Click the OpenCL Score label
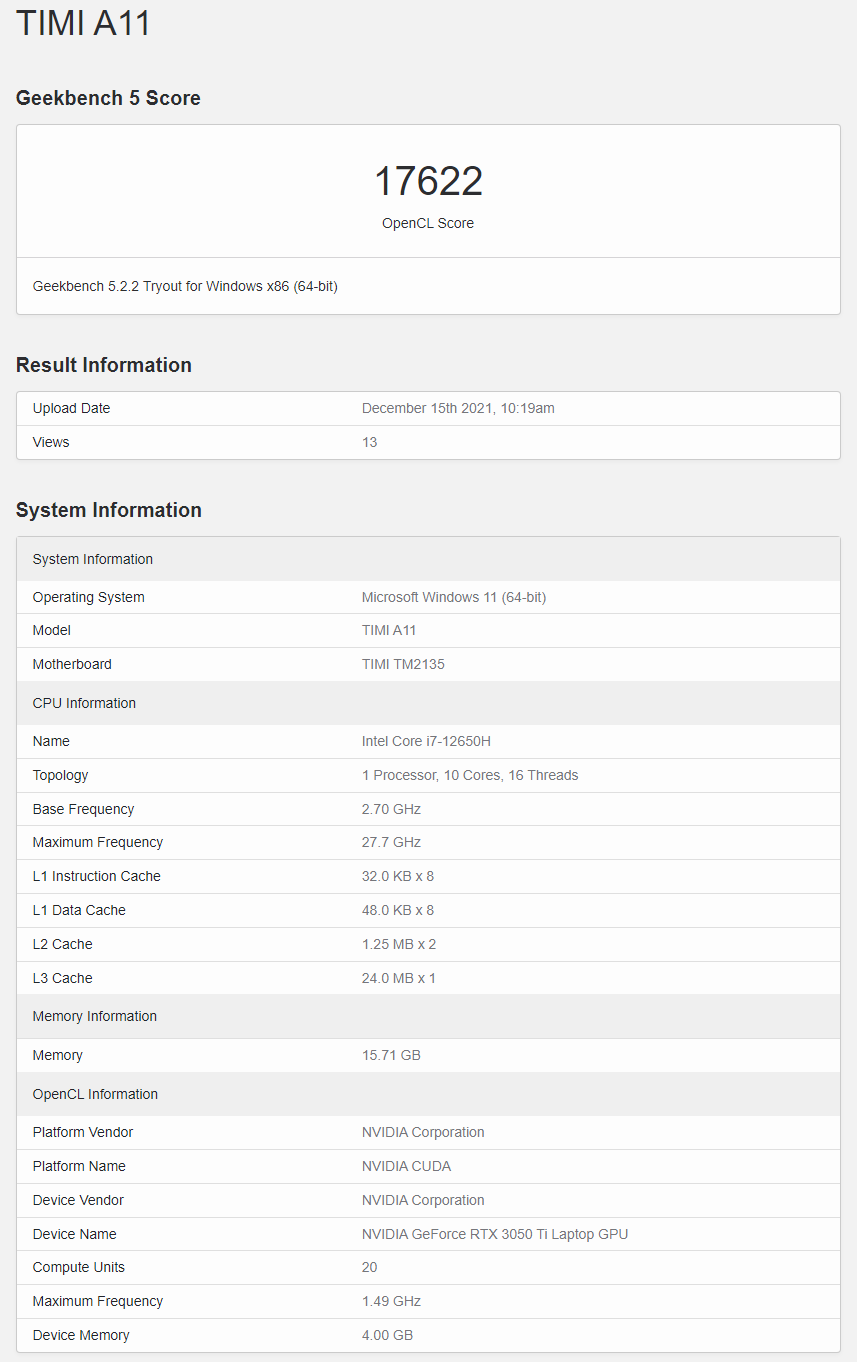 (x=428, y=223)
